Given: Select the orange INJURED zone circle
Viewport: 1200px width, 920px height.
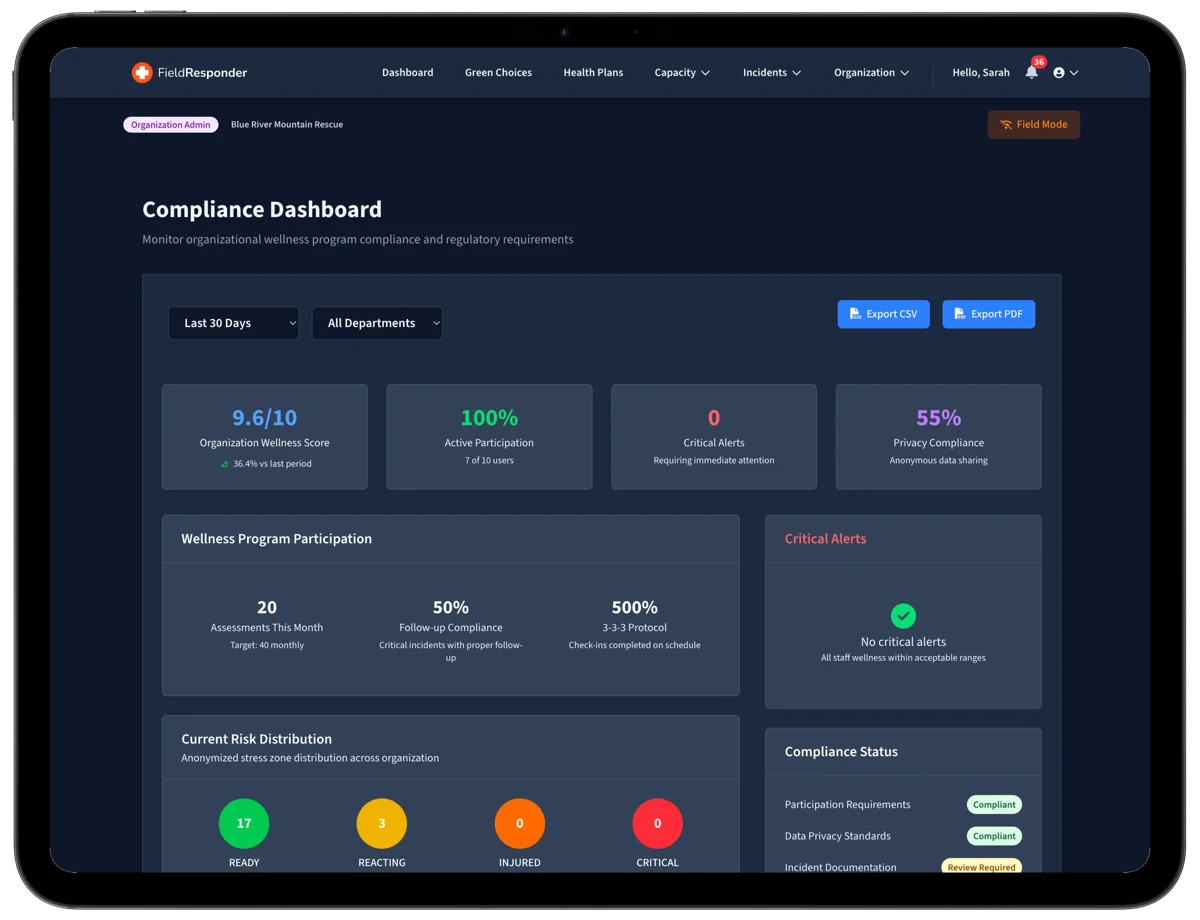Looking at the screenshot, I should [x=519, y=822].
